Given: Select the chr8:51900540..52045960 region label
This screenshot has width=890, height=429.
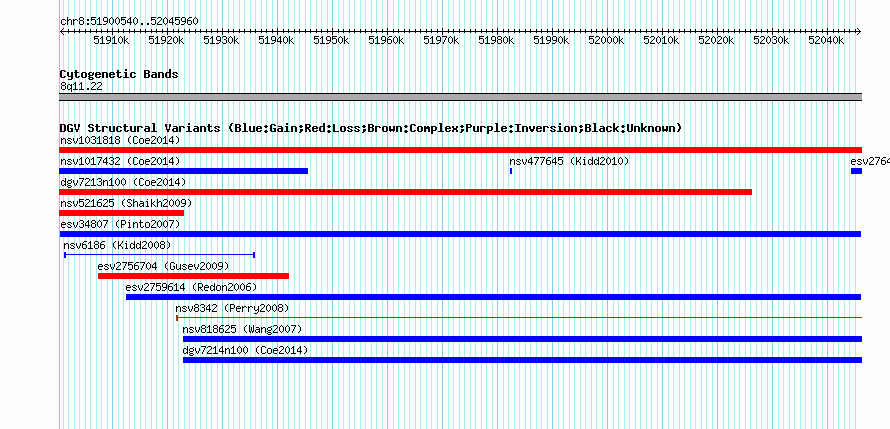Looking at the screenshot, I should coord(129,22).
